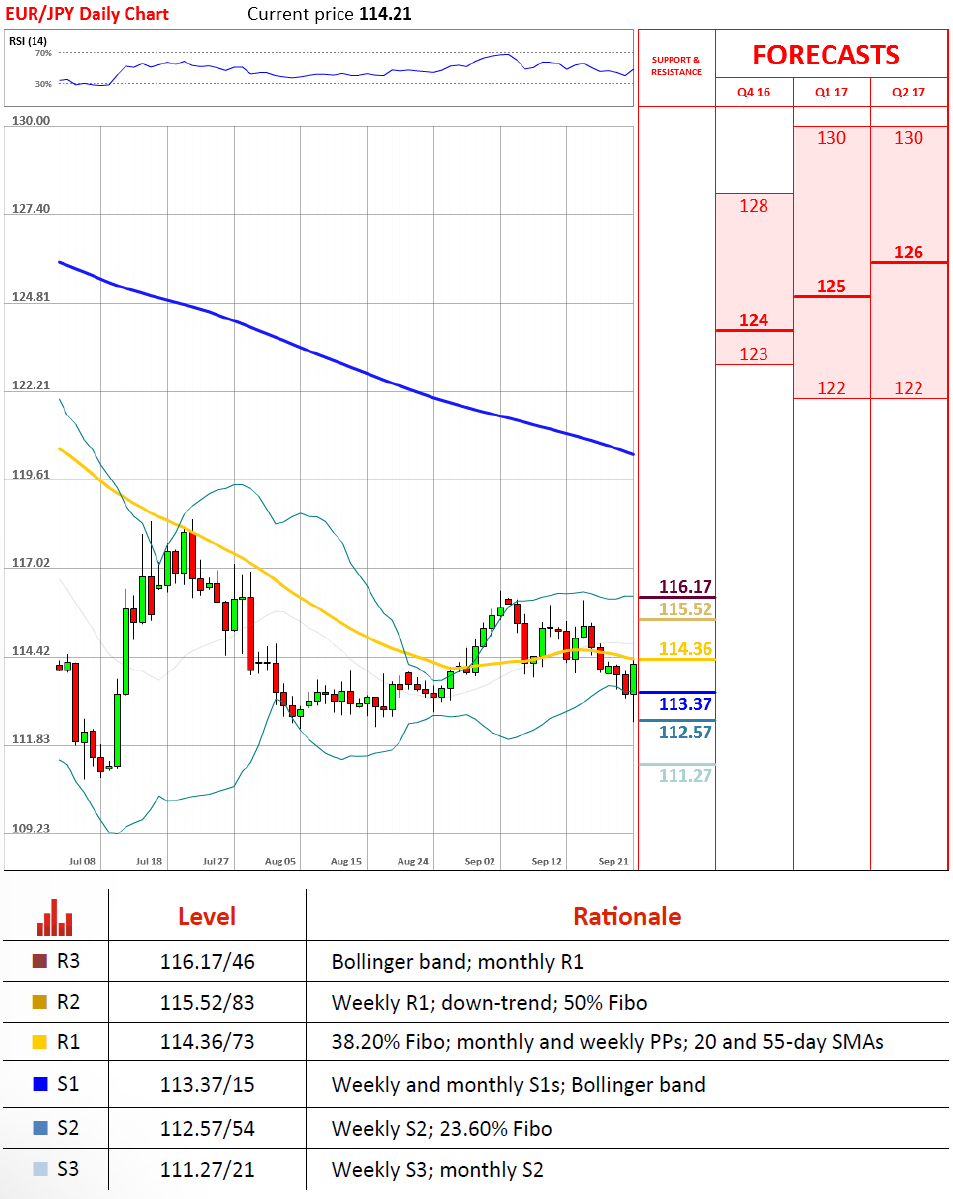Click the 124.81 price axis label
This screenshot has height=1199, width=953.
click(31, 296)
